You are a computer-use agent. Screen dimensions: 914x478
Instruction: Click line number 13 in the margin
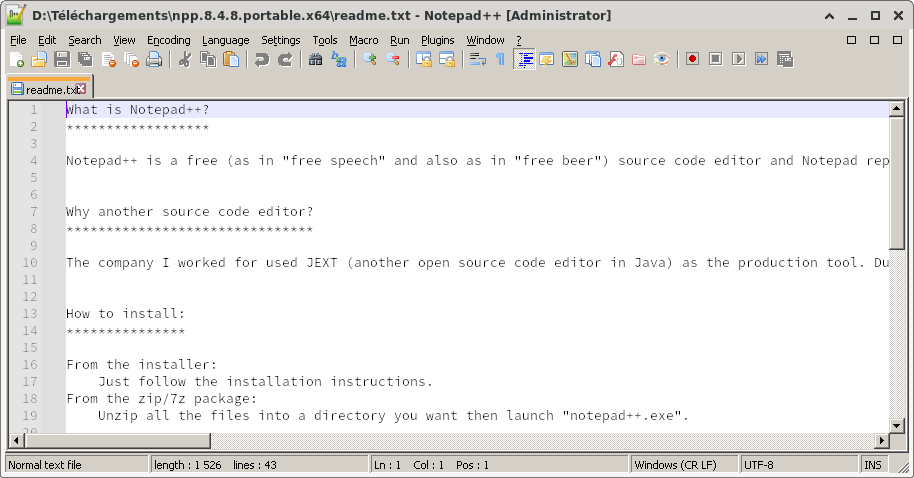point(30,314)
